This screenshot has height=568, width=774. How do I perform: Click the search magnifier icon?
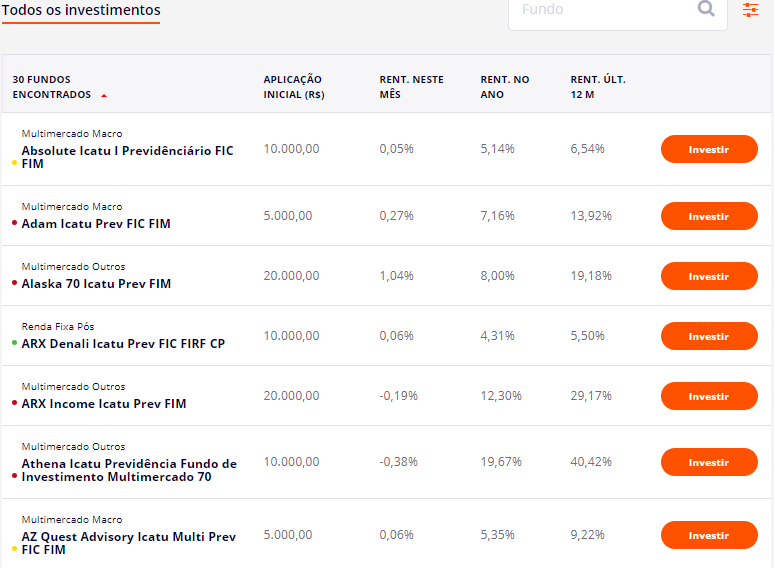click(x=706, y=9)
